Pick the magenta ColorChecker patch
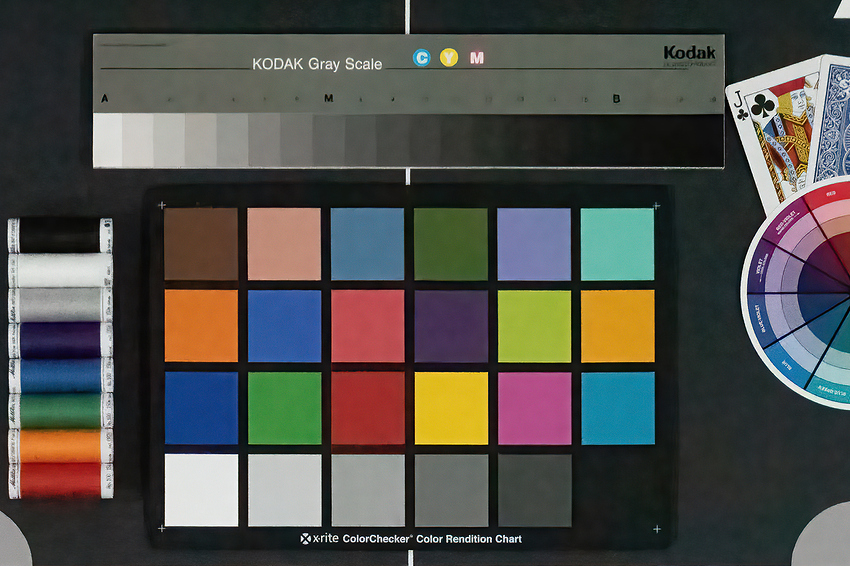Image resolution: width=850 pixels, height=566 pixels. pyautogui.click(x=535, y=408)
